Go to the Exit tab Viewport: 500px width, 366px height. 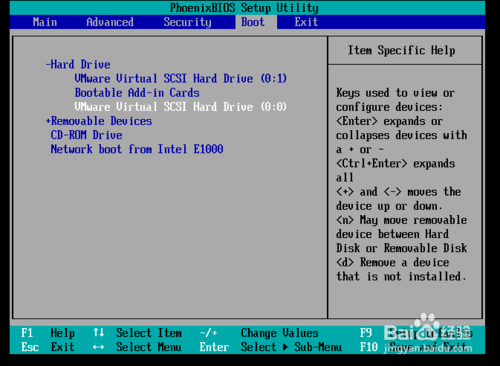pyautogui.click(x=306, y=22)
